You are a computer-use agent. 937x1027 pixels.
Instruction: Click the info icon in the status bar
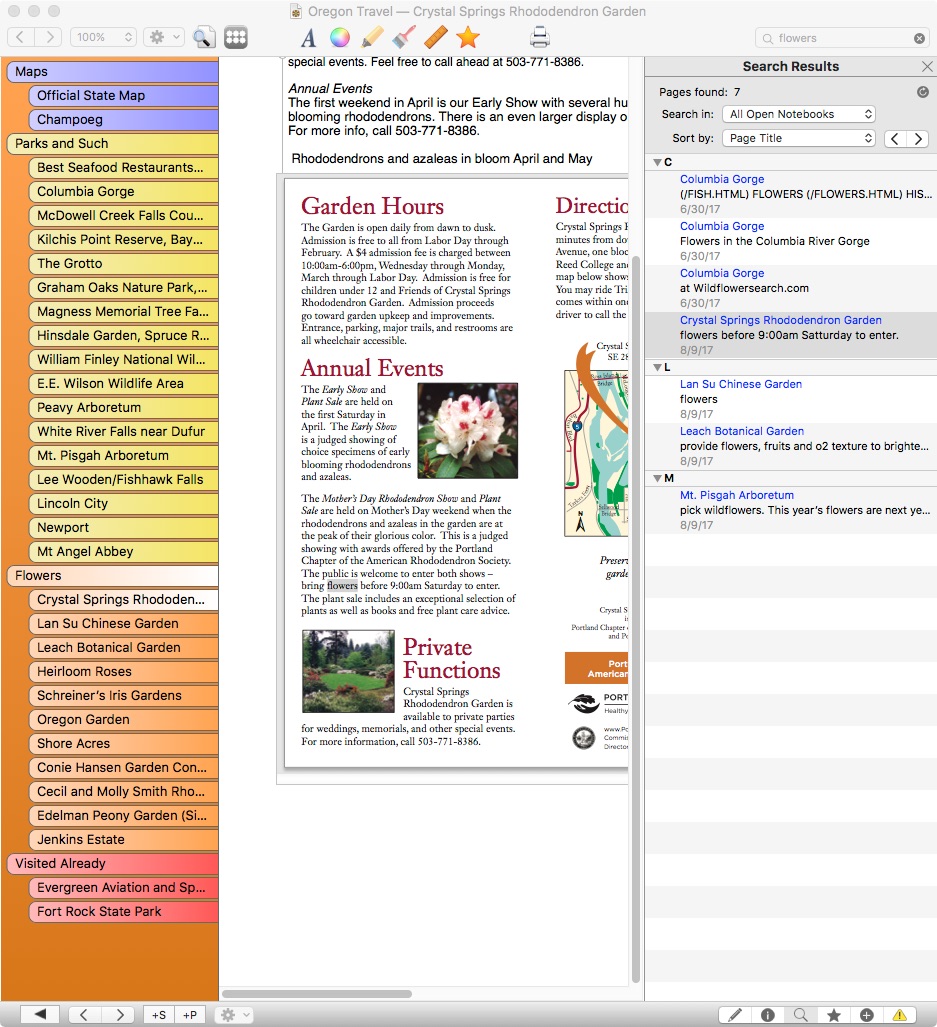tap(767, 1015)
